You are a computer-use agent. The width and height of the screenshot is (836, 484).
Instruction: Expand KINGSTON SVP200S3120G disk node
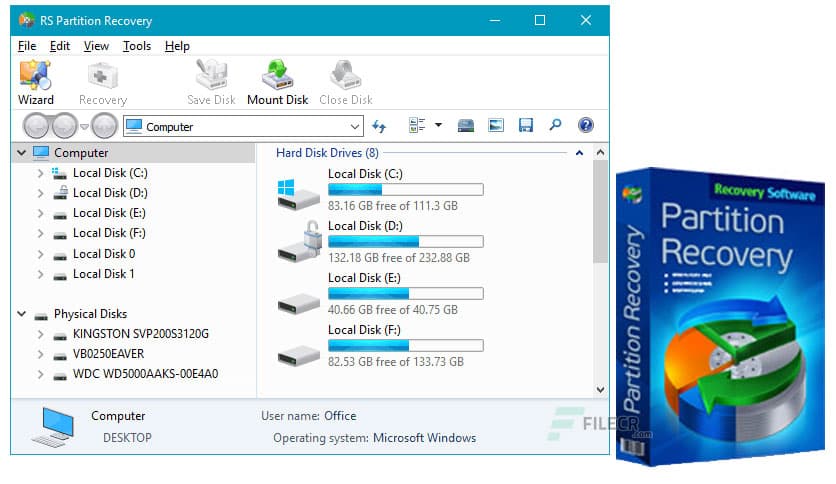(x=41, y=334)
